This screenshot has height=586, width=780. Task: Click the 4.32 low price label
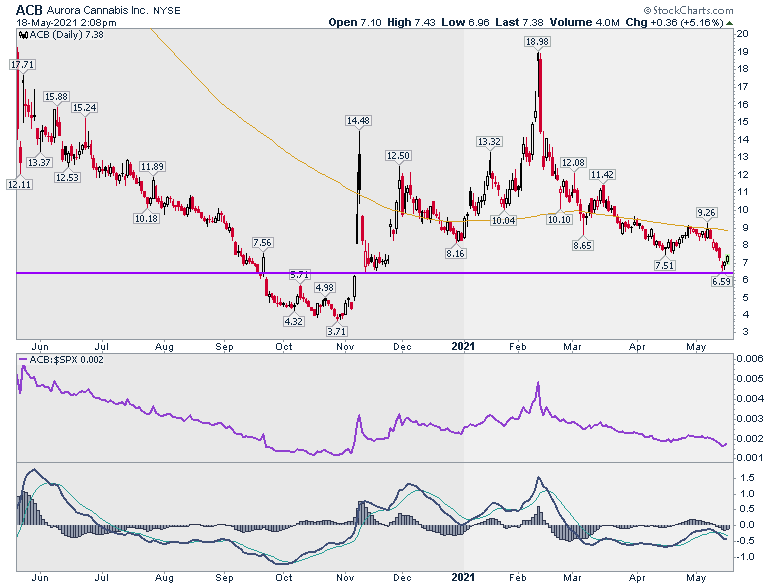[x=293, y=321]
